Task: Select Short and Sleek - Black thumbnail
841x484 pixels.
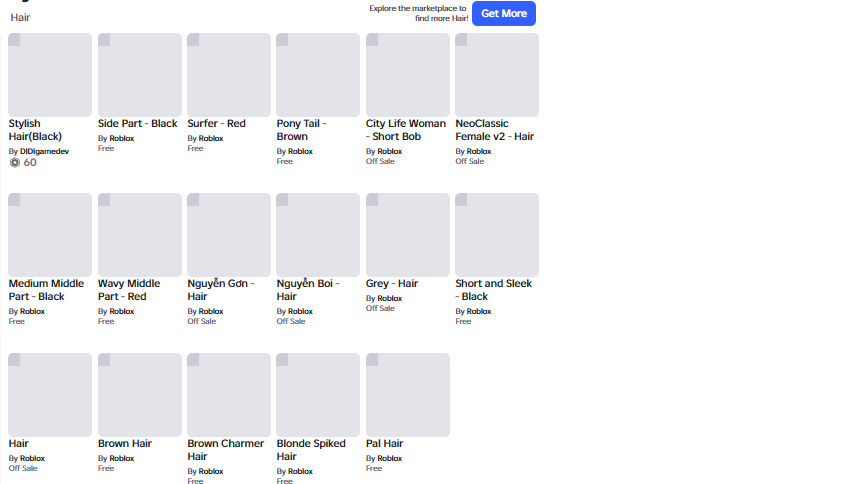Action: 497,234
